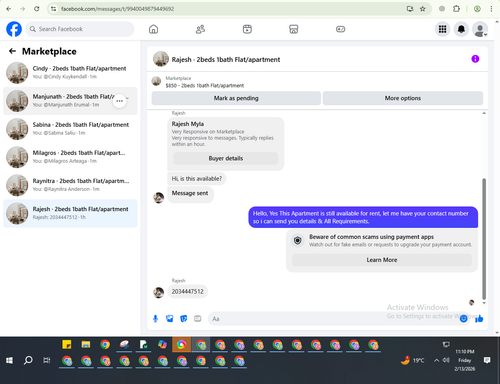Open Task View on taskbar
Screen dimensions: 500x384
(47, 360)
